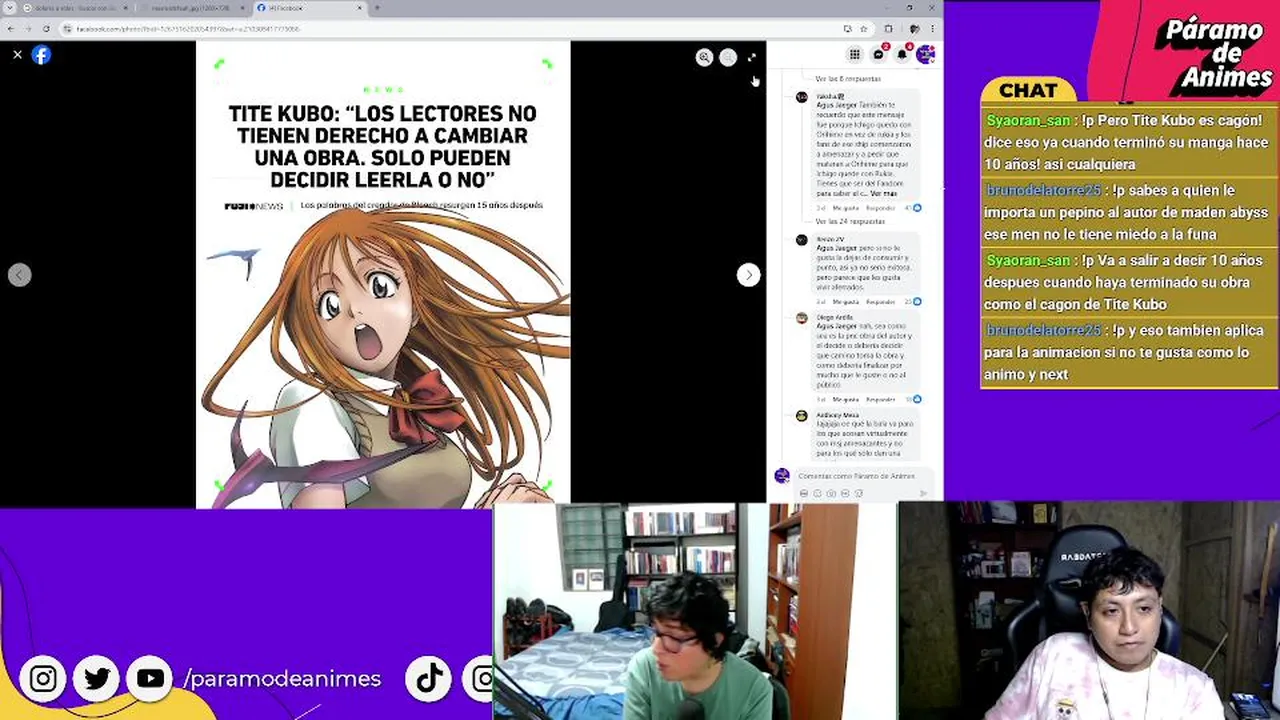Click 'Comentar como Páramo de Animes' field

tap(864, 476)
